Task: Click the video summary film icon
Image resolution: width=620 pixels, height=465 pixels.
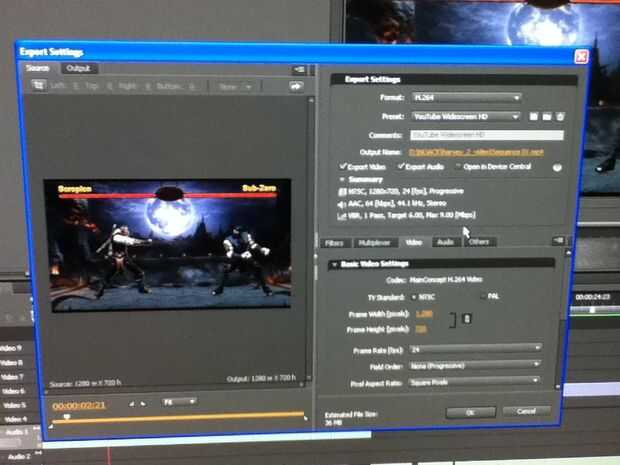Action: point(342,192)
